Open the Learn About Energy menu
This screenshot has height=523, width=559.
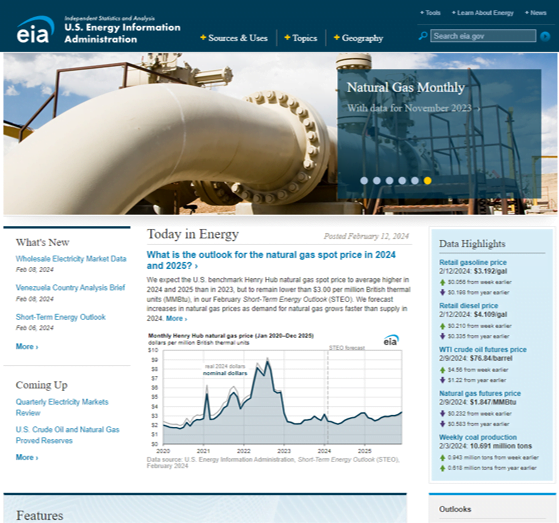click(483, 13)
